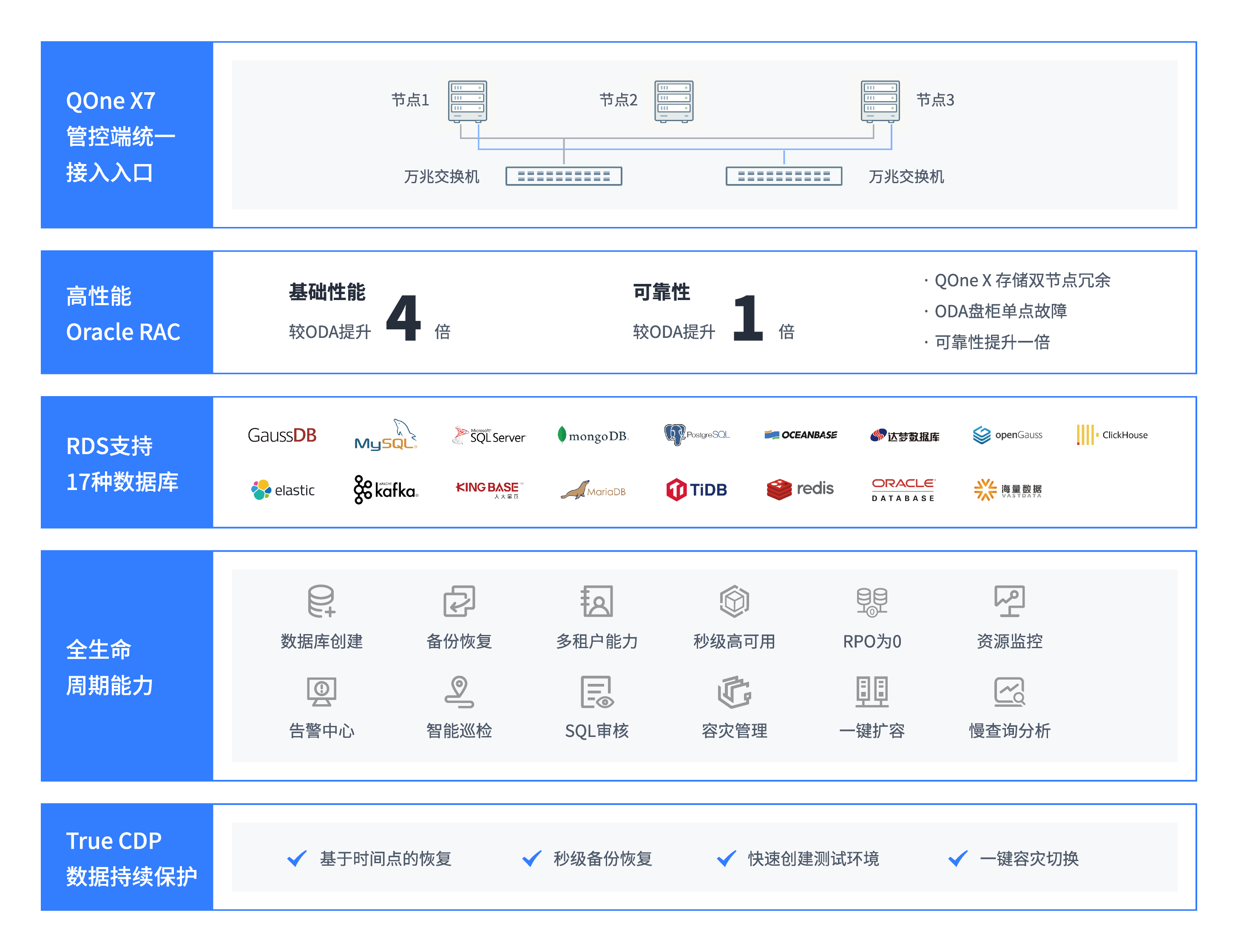Viewport: 1238px width, 952px height.
Task: Click the ClickHouse logo
Action: (1112, 435)
